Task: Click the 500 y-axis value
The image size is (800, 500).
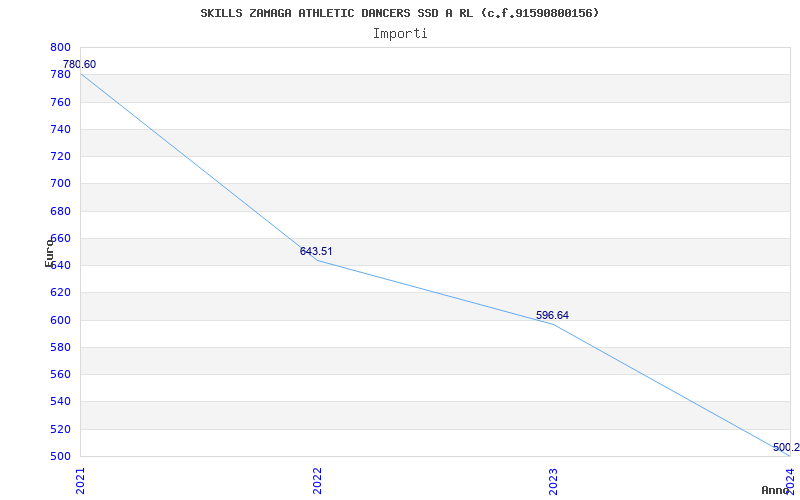Action: point(60,456)
